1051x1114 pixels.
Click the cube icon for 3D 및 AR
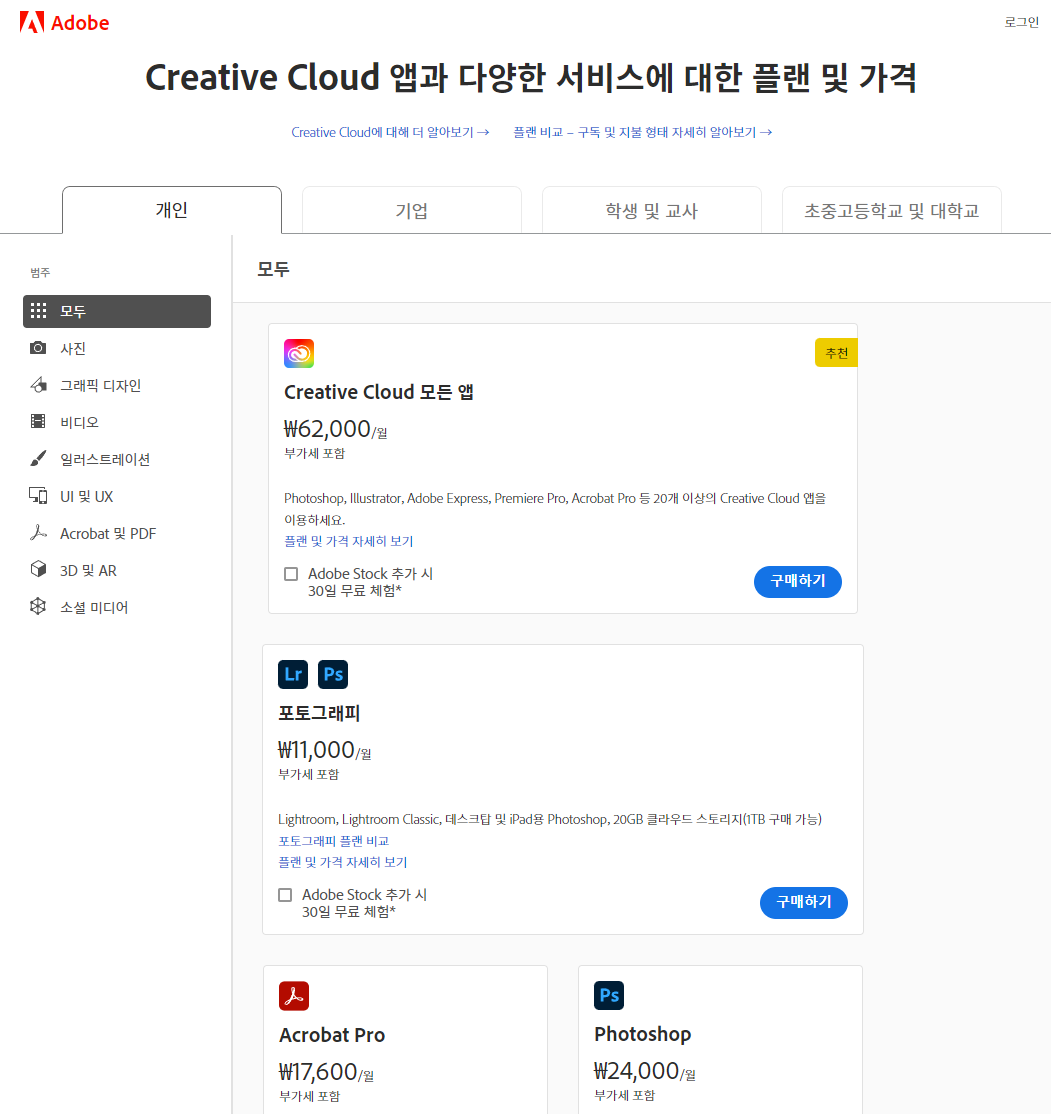pos(38,569)
